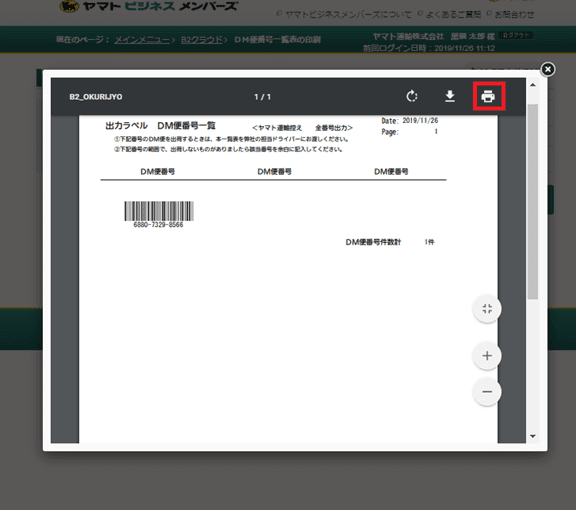
Task: Open the お問合わせ link
Action: tap(514, 14)
